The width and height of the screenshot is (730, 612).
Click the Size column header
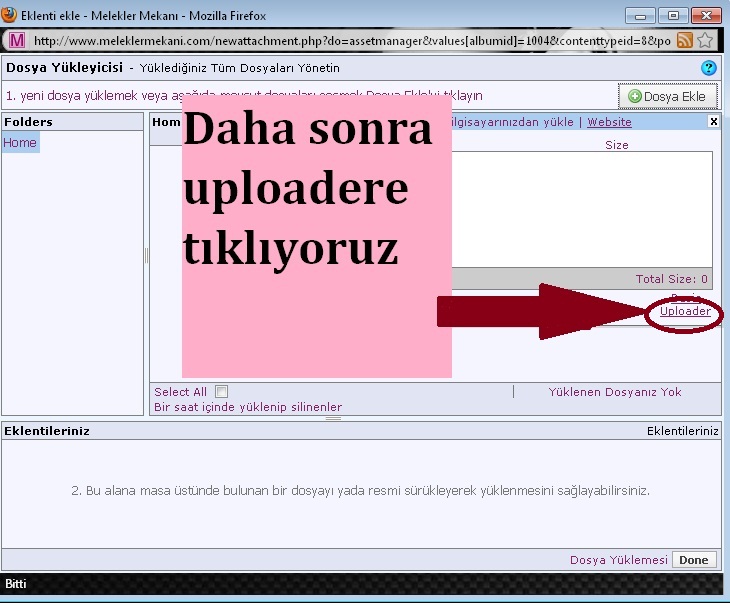[x=617, y=145]
